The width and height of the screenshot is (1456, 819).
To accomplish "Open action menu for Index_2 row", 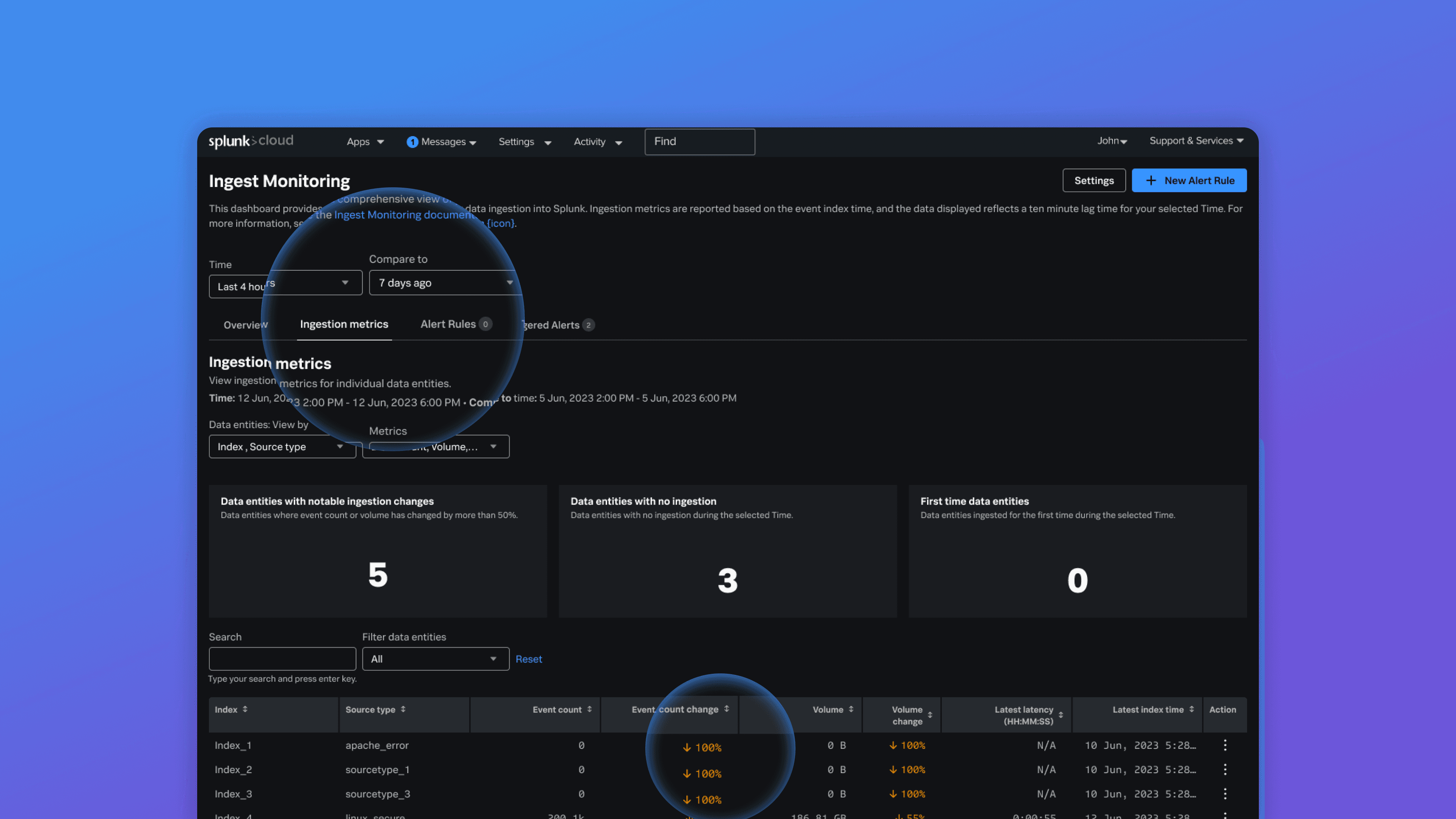I will pyautogui.click(x=1225, y=769).
